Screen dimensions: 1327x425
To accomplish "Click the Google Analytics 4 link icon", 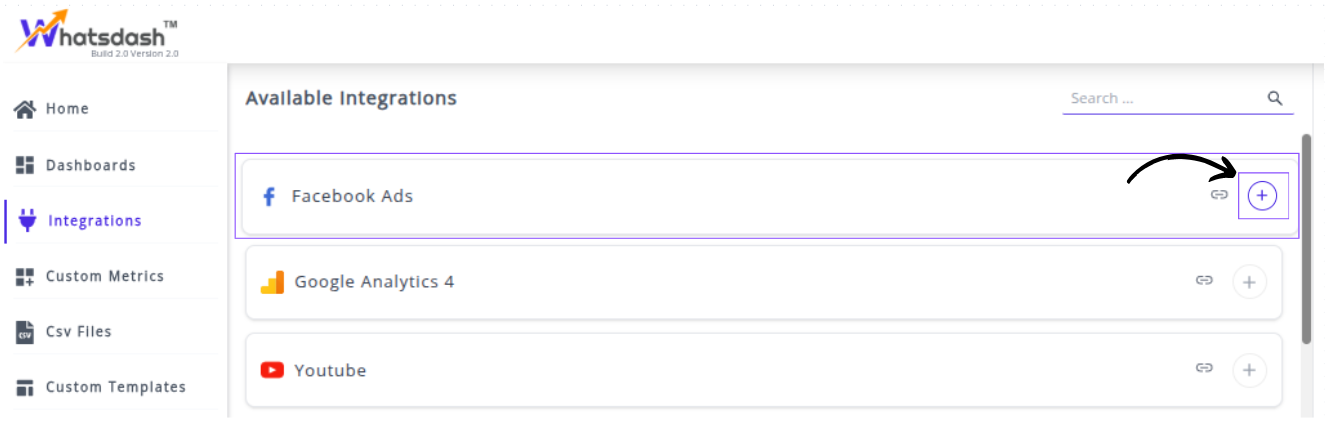I will click(1205, 281).
